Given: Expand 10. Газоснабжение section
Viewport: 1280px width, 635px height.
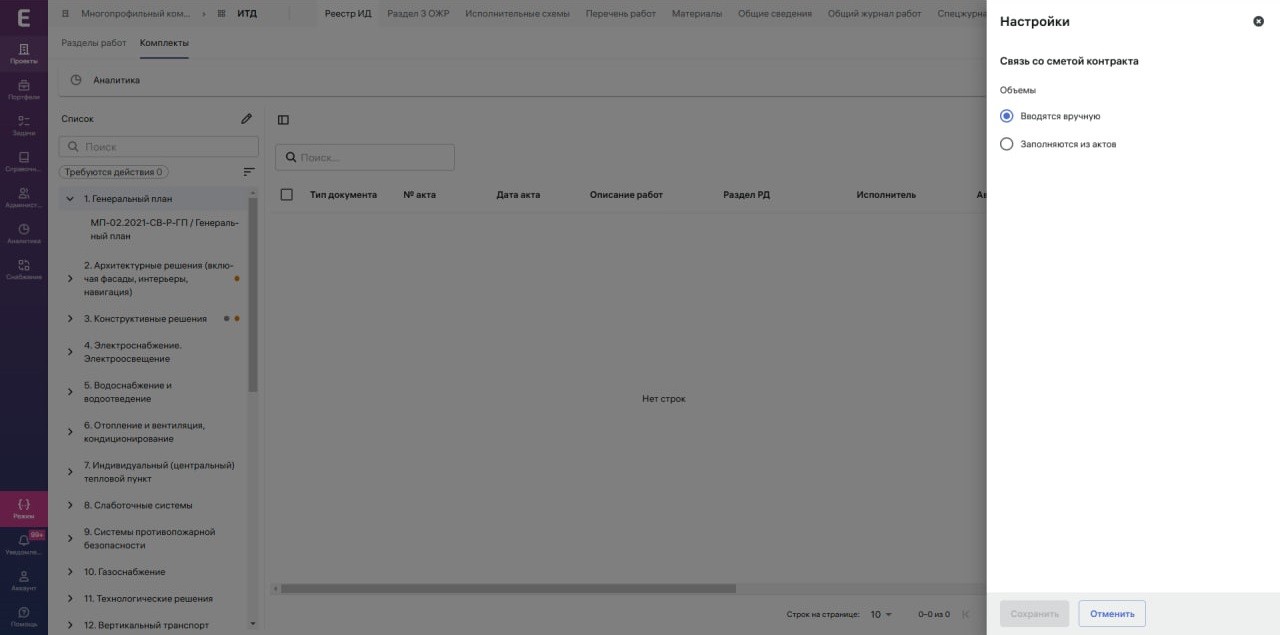Looking at the screenshot, I should [70, 572].
